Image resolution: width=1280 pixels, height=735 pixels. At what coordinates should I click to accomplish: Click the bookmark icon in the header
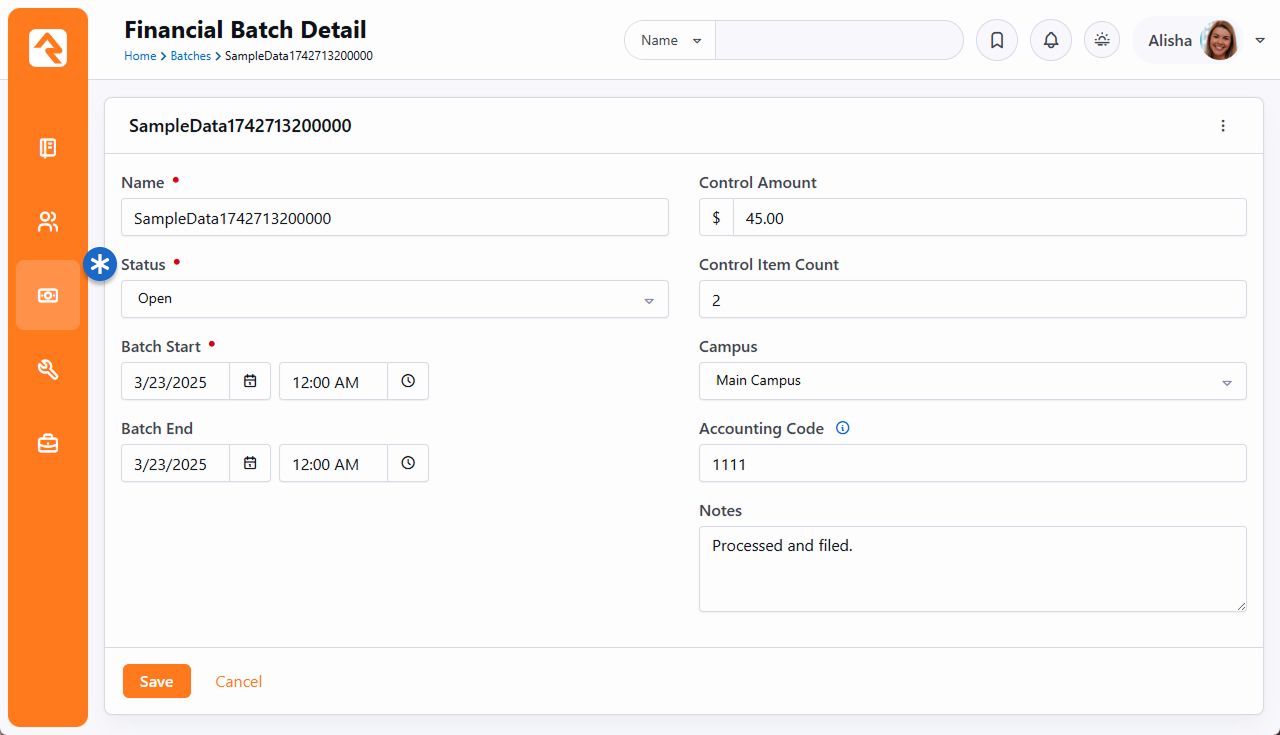click(996, 41)
